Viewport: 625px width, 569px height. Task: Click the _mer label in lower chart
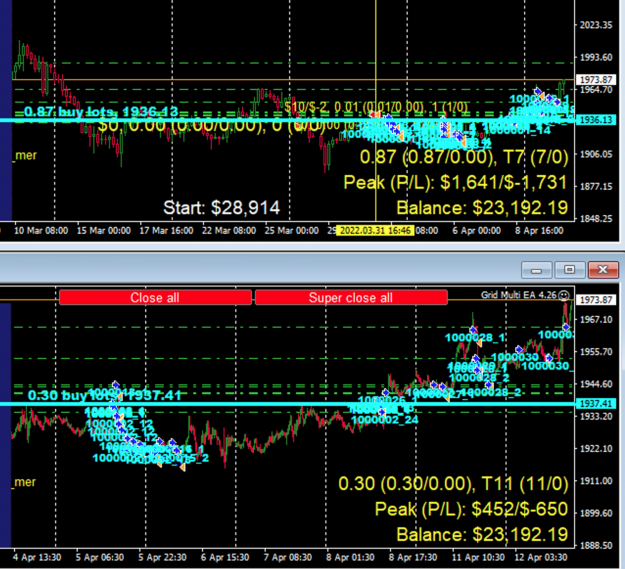tap(25, 482)
